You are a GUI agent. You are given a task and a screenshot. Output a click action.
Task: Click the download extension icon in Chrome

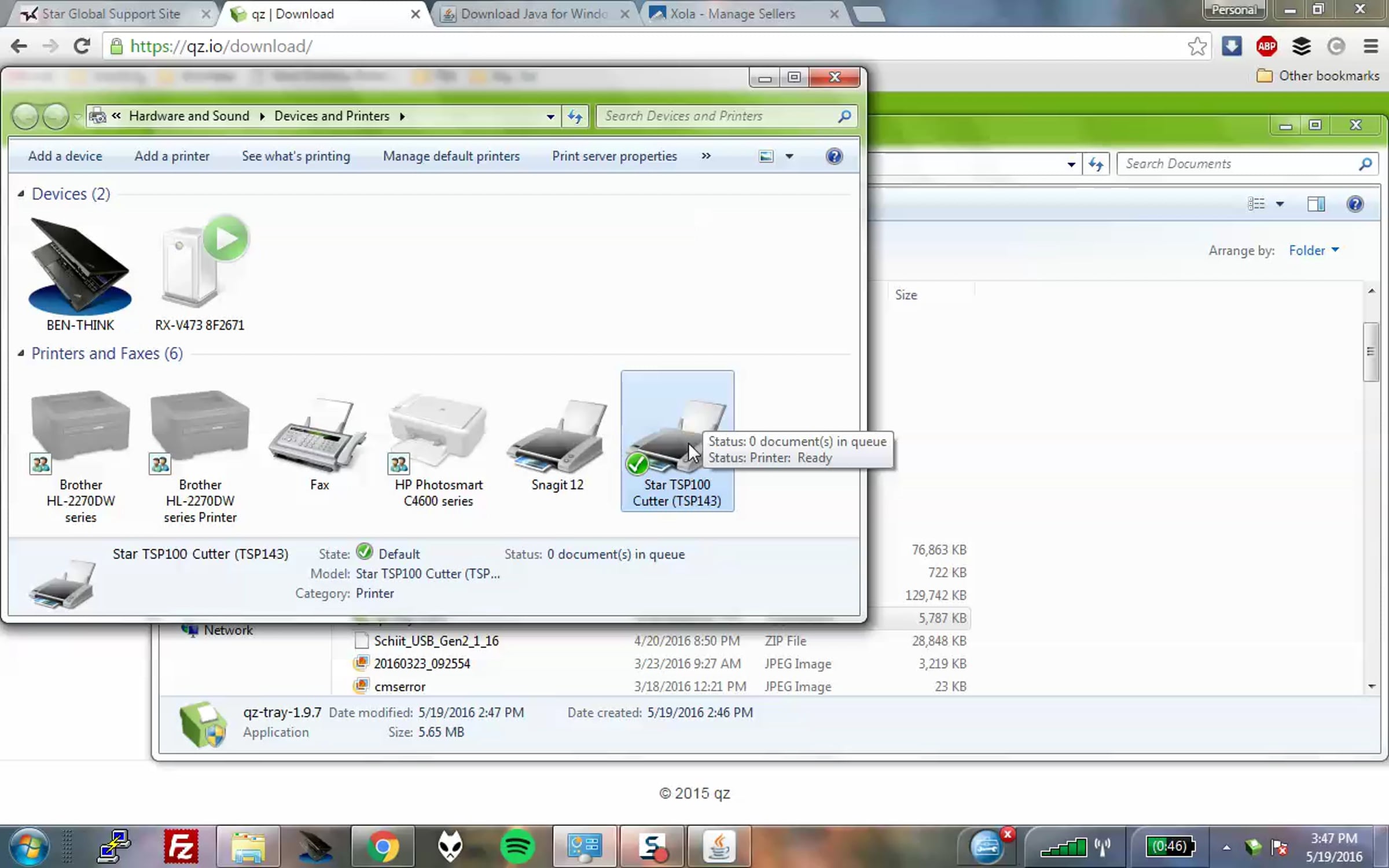(1232, 46)
